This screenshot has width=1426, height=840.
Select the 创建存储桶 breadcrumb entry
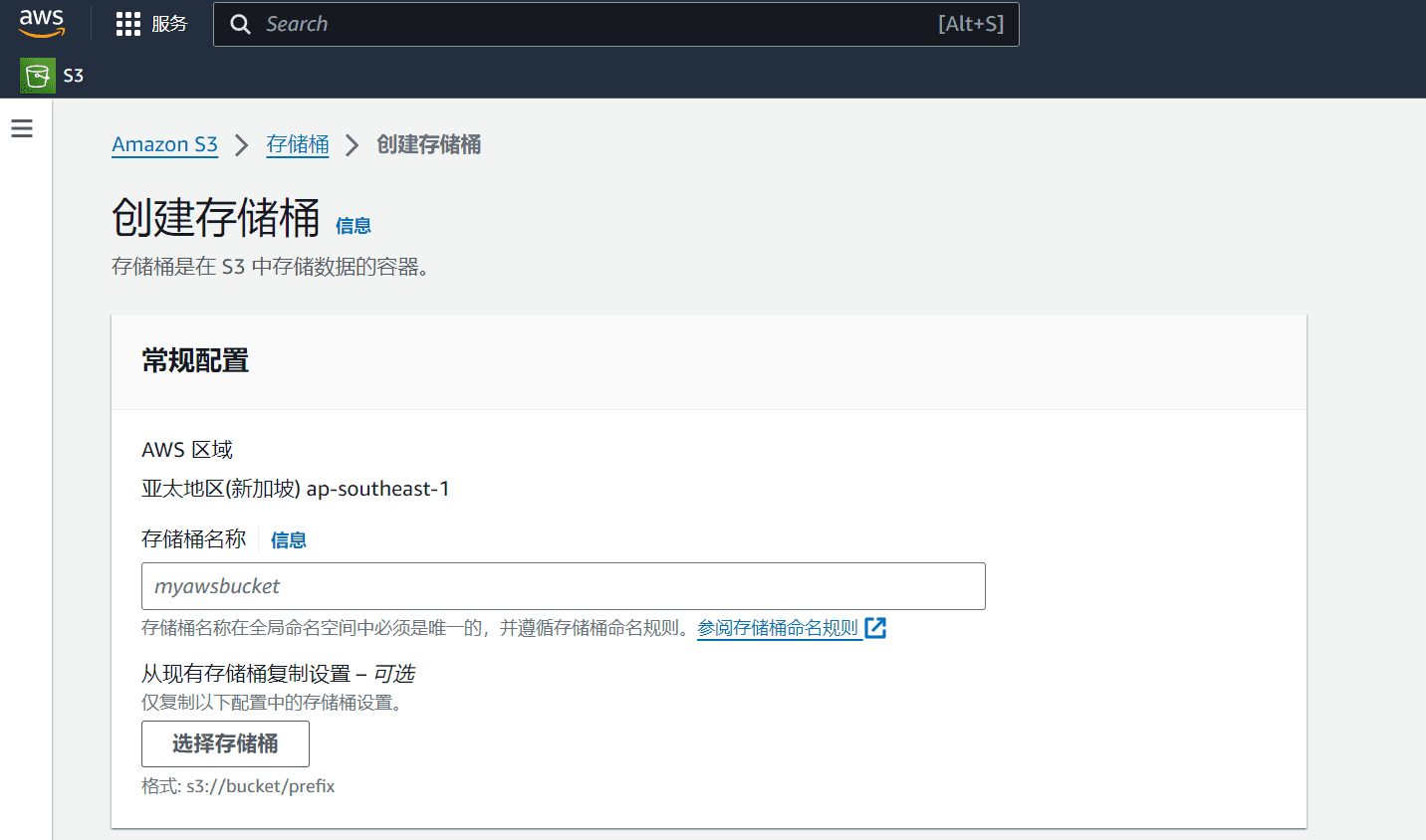click(429, 144)
